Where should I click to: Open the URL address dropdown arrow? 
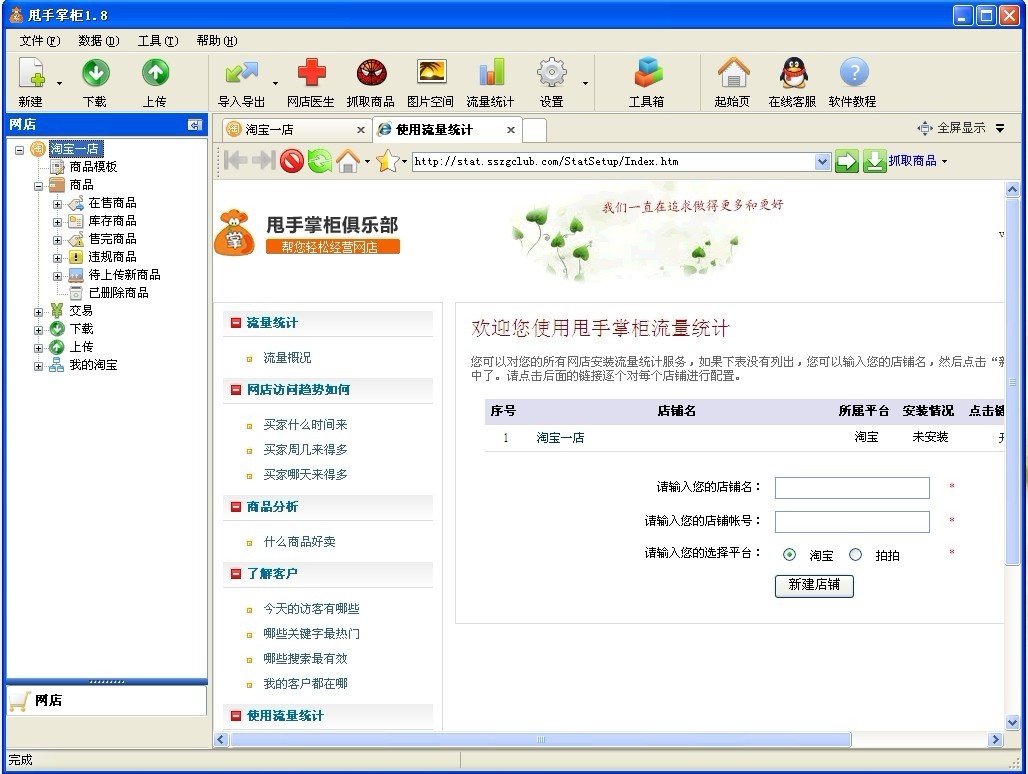[x=822, y=161]
